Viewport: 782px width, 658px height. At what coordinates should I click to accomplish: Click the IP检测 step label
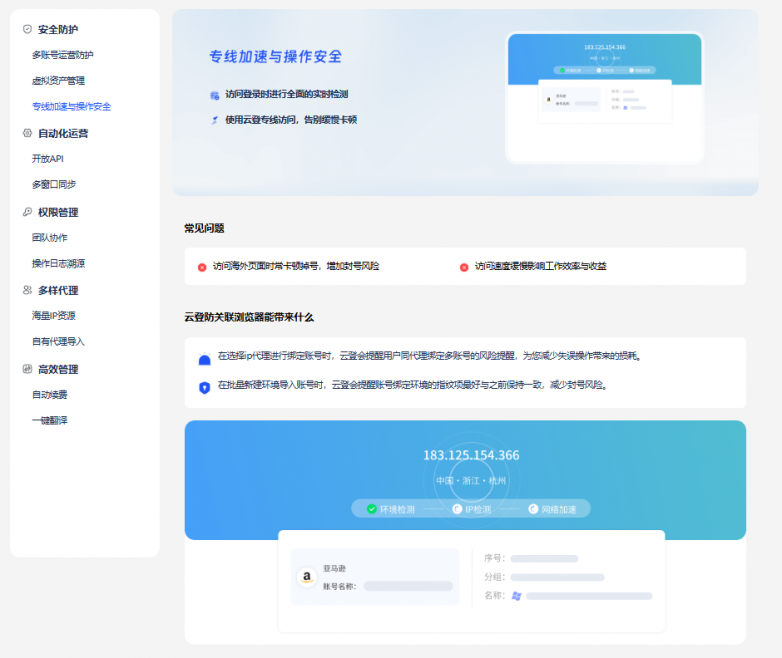pos(478,509)
